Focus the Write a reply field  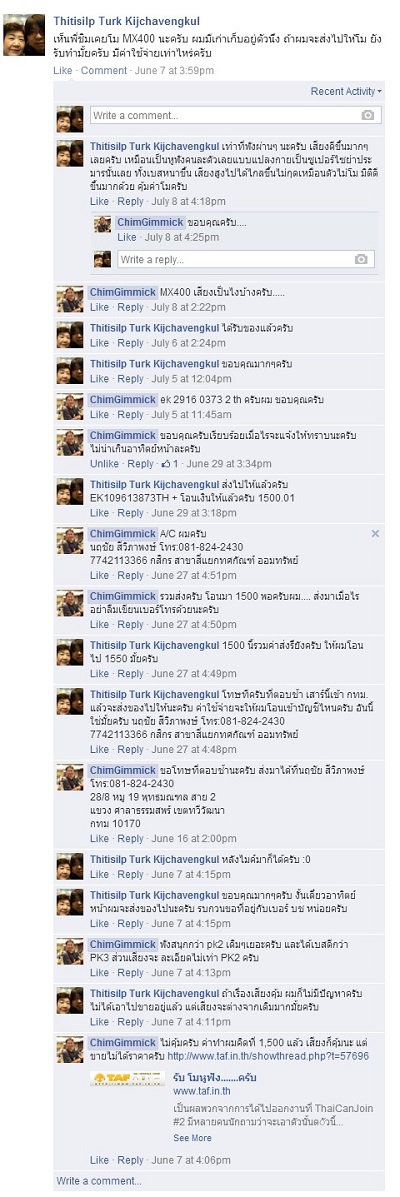click(246, 260)
